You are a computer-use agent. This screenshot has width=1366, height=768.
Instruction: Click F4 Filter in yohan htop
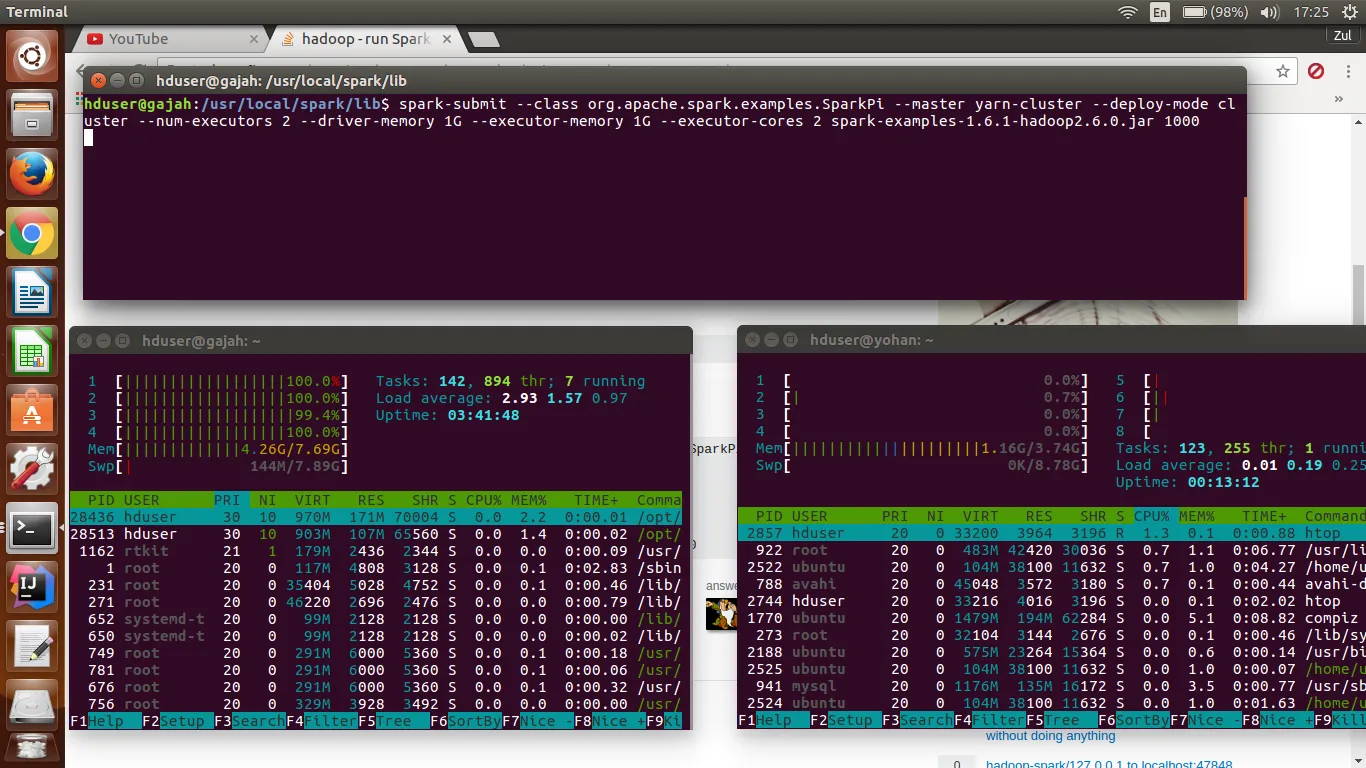pos(989,720)
